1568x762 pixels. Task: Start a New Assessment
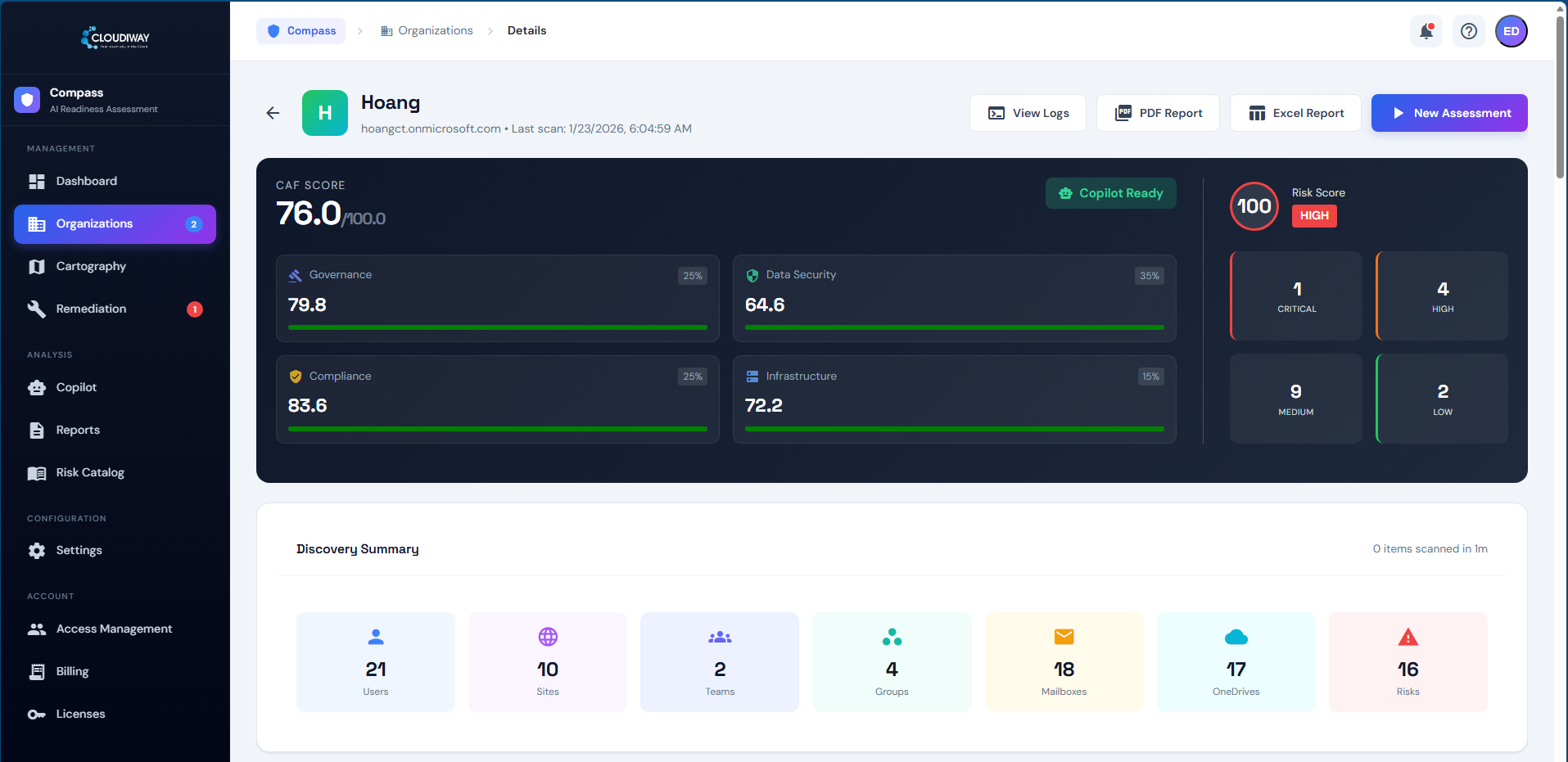(1449, 113)
